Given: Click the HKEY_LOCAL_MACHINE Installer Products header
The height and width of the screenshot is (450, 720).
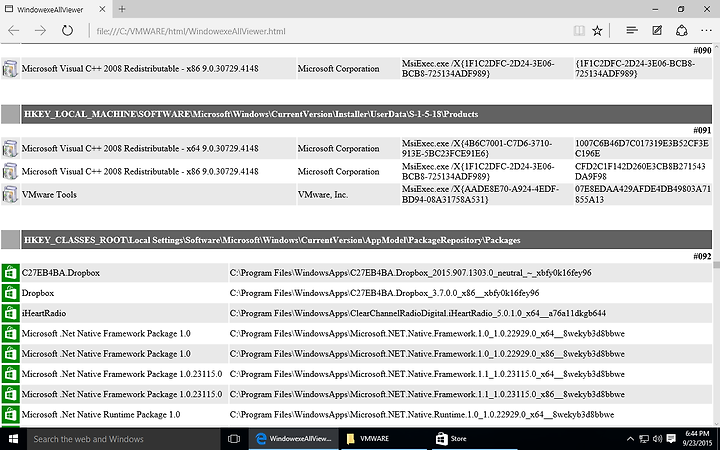Looking at the screenshot, I should click(366, 114).
